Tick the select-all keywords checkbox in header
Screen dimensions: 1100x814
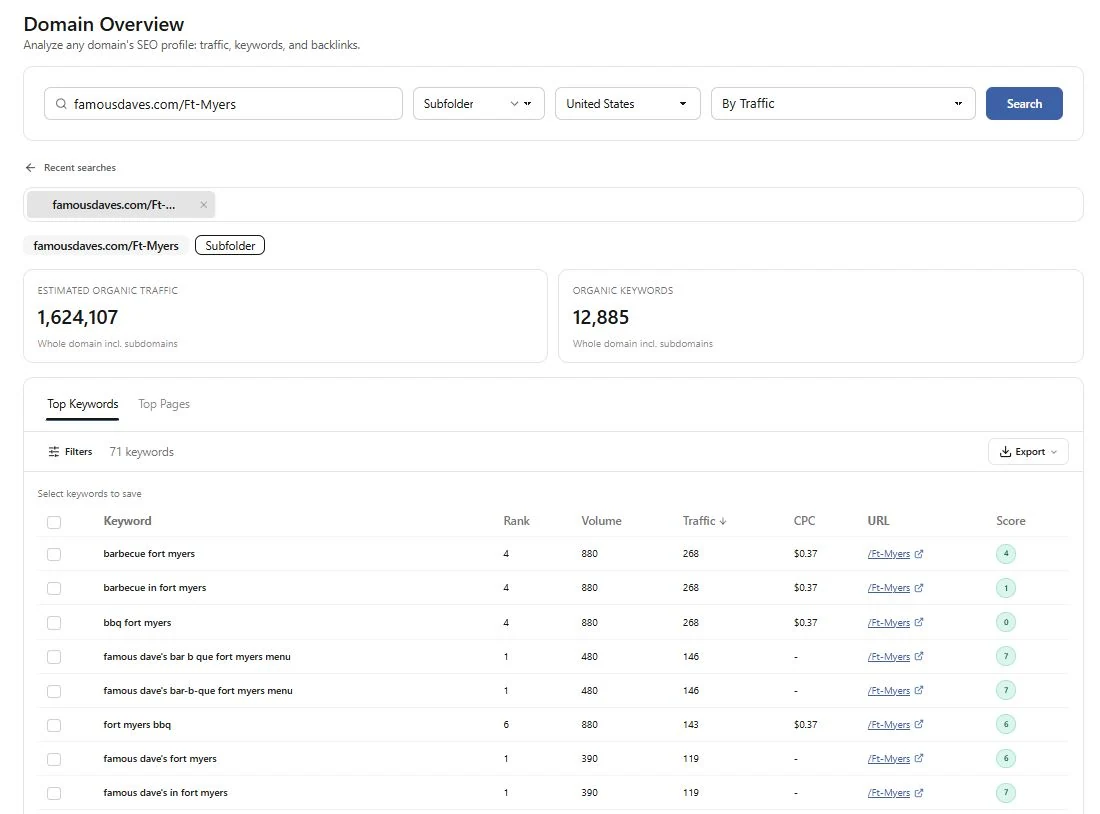(54, 522)
